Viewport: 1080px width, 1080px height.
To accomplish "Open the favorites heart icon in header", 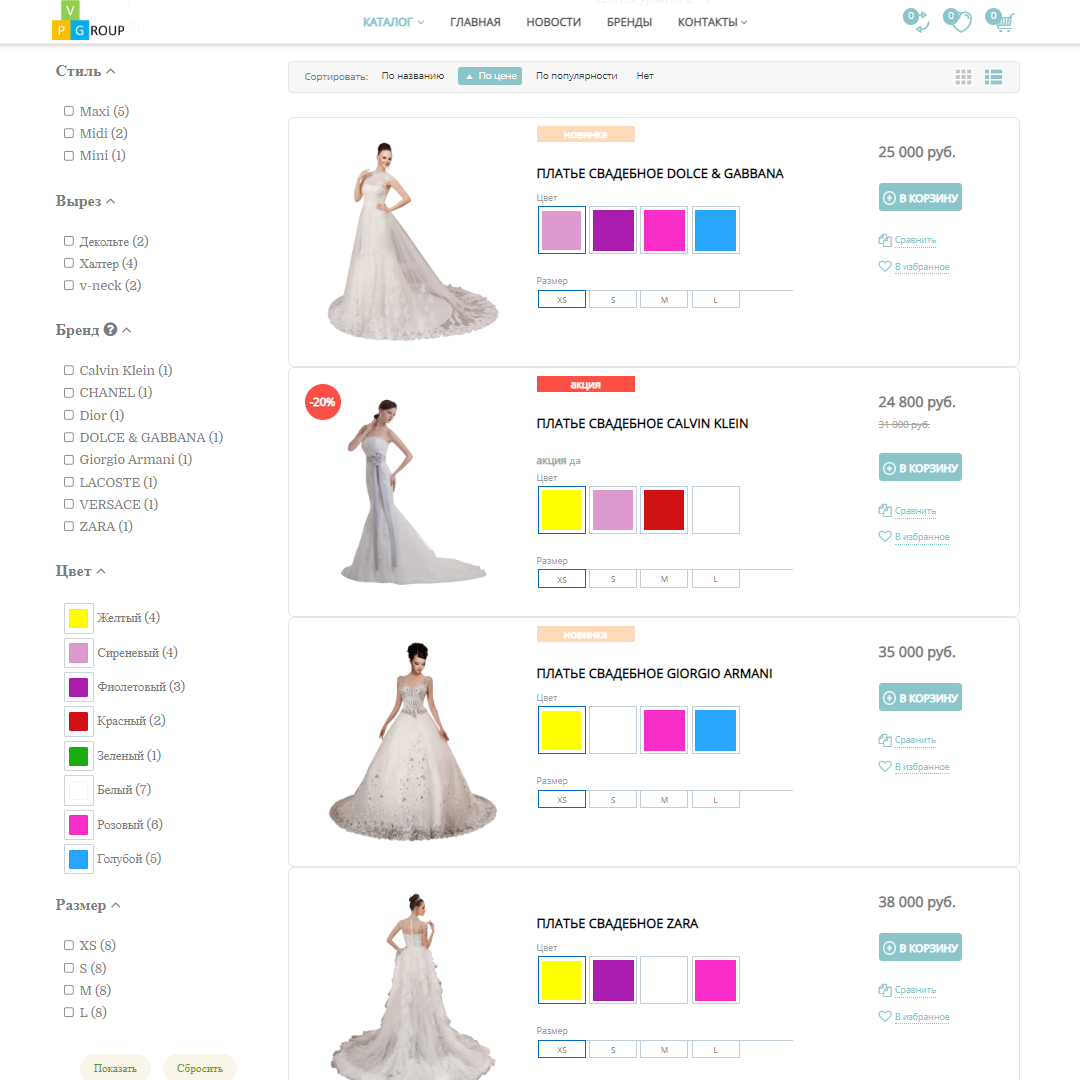I will 961,23.
